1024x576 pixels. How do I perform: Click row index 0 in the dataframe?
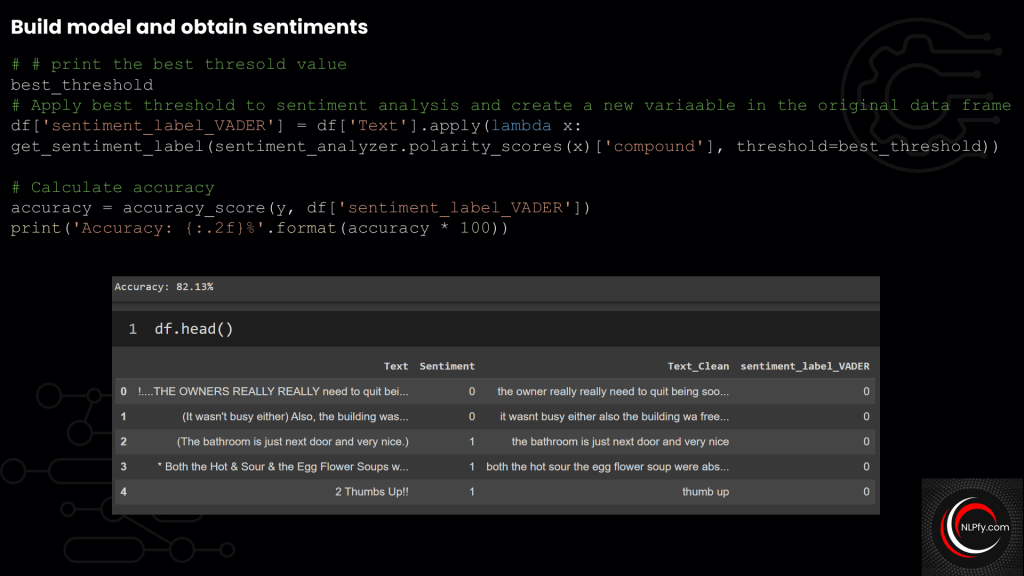(x=124, y=392)
